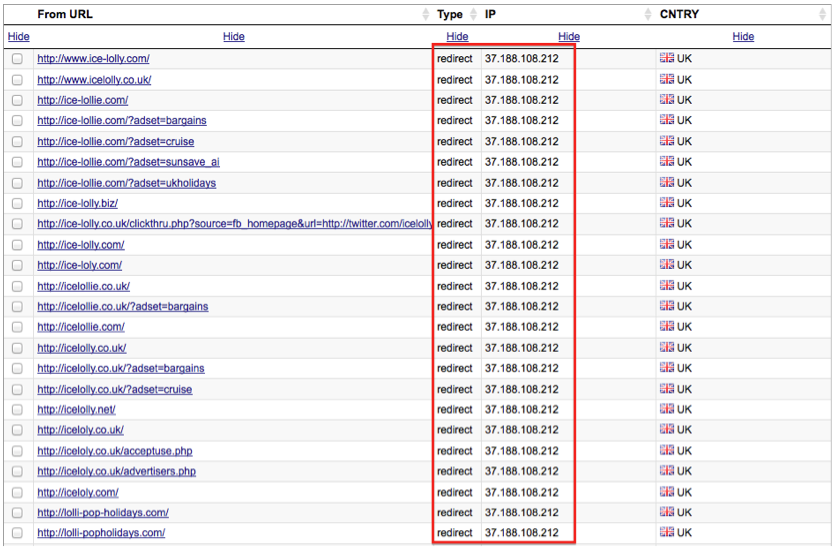
Task: Follow the icelollie.co.uk/?adset=bargains link
Action: point(123,307)
